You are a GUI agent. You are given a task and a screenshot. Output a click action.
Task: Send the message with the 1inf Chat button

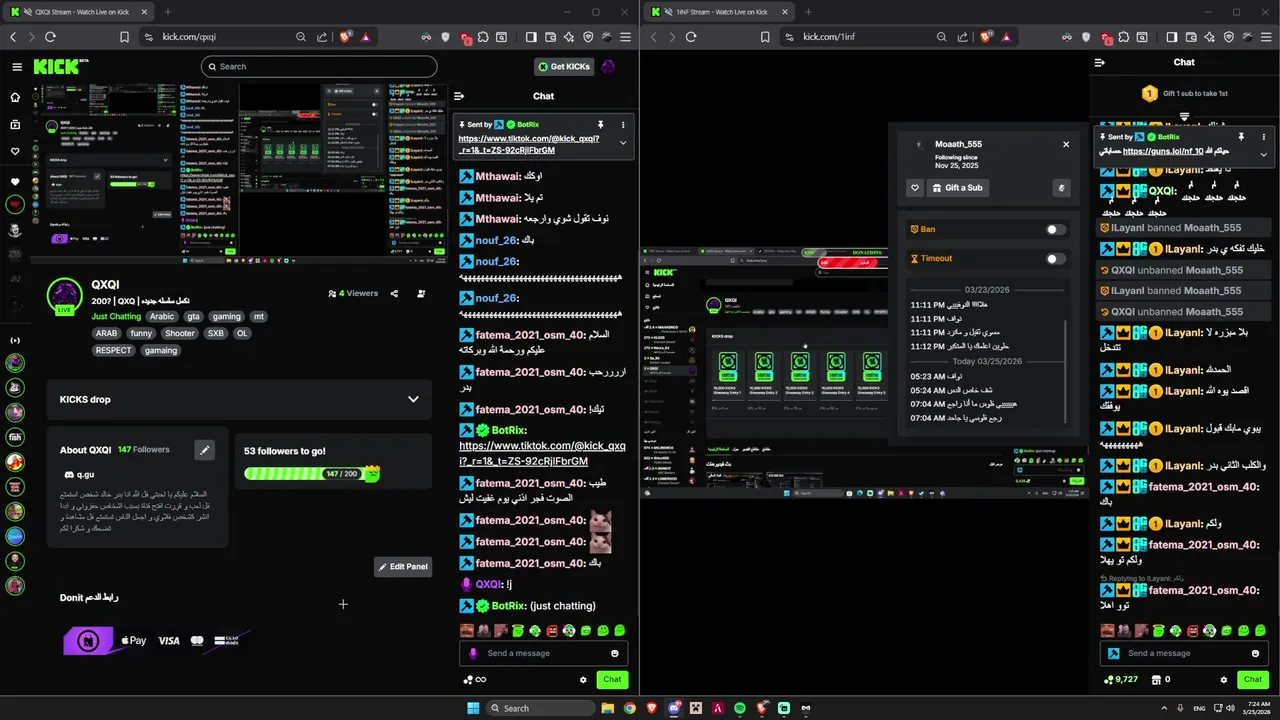tap(1252, 680)
